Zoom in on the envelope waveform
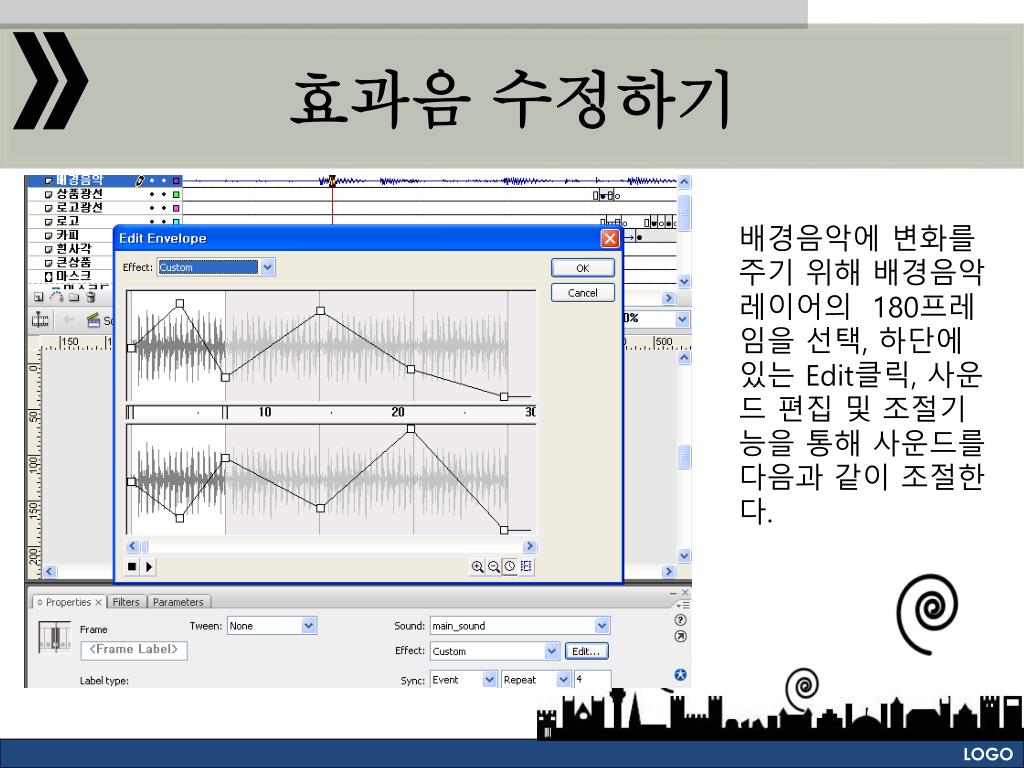The image size is (1024, 768). pyautogui.click(x=477, y=567)
